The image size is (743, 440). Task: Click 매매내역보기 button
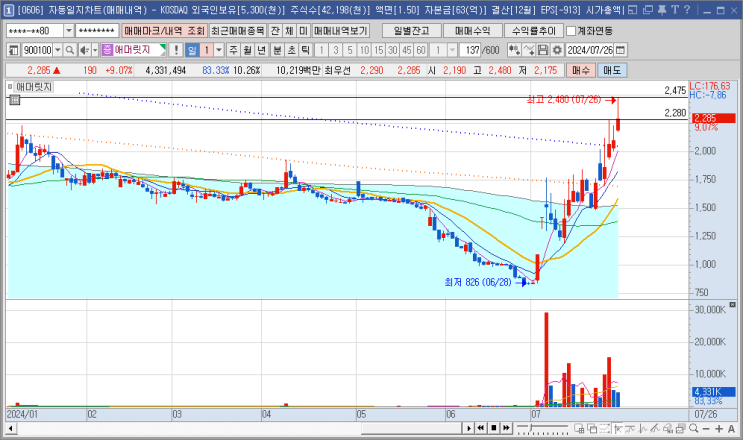340,31
